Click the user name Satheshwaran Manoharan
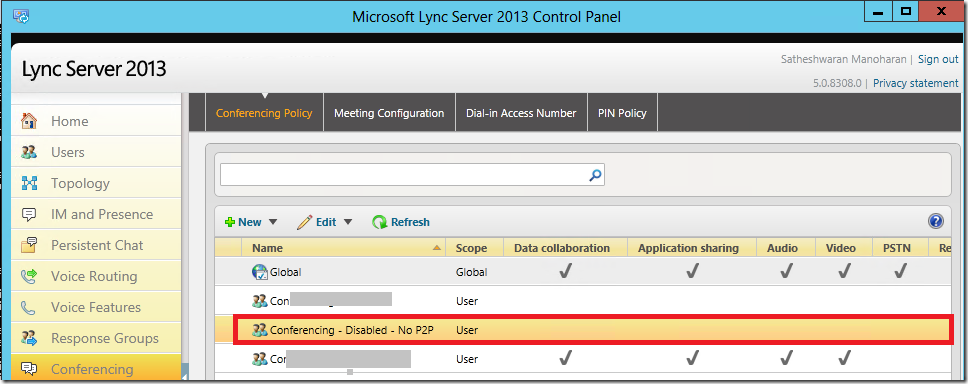Image resolution: width=968 pixels, height=384 pixels. (843, 59)
